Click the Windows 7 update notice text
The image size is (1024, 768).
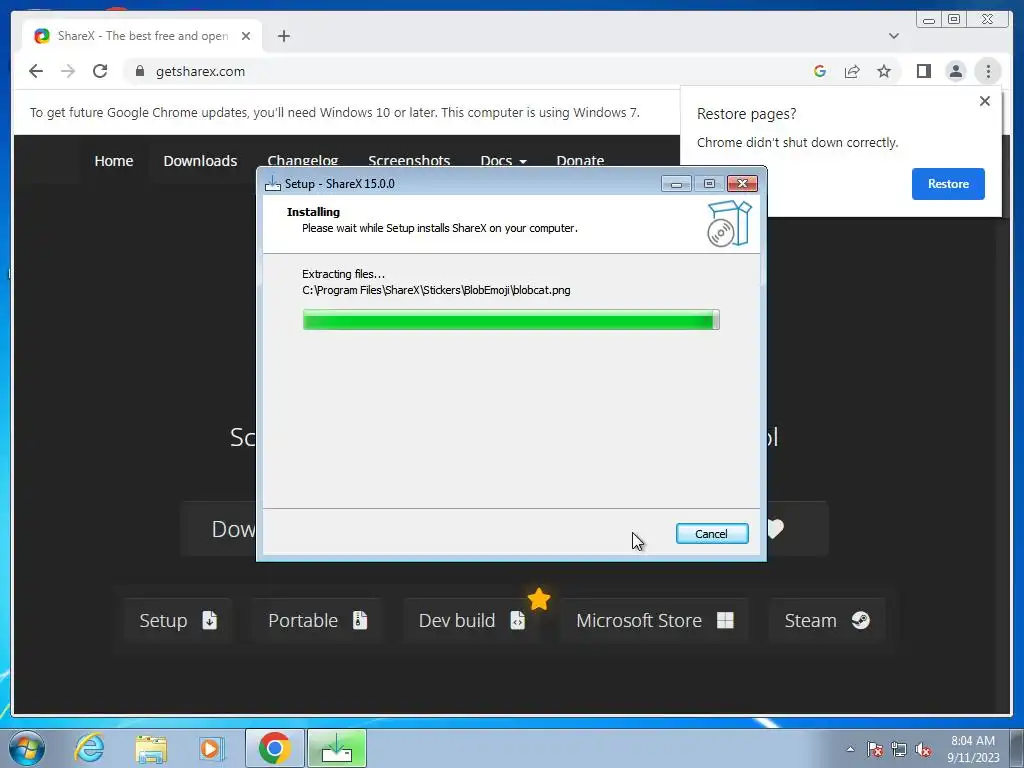click(334, 112)
